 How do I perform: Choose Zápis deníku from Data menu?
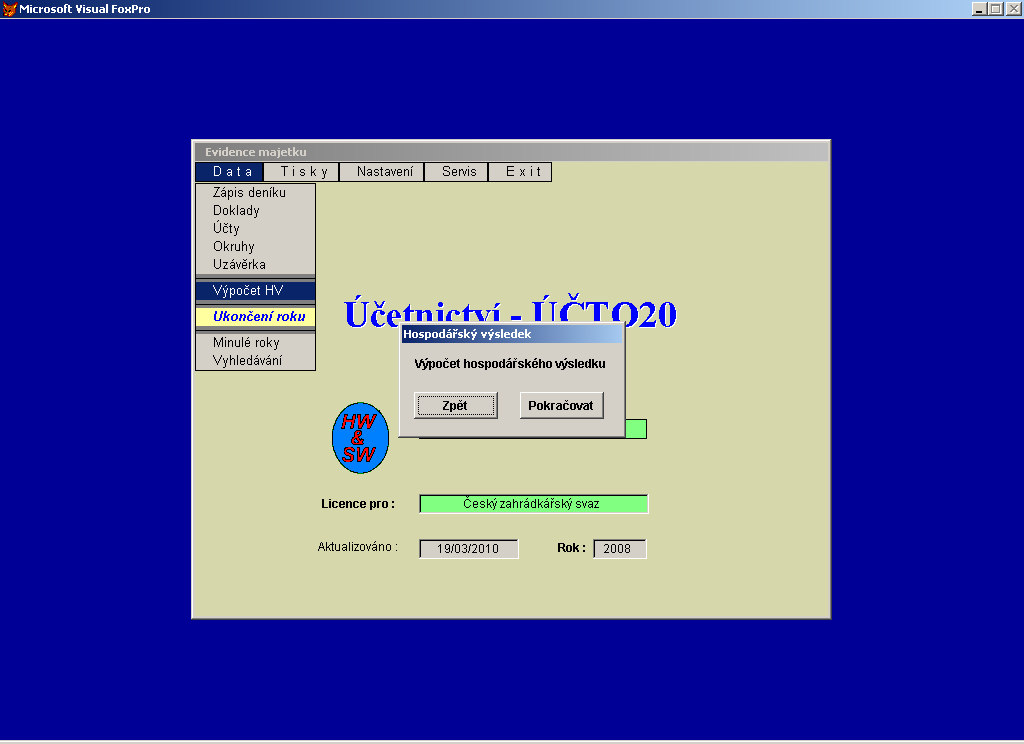tap(255, 193)
